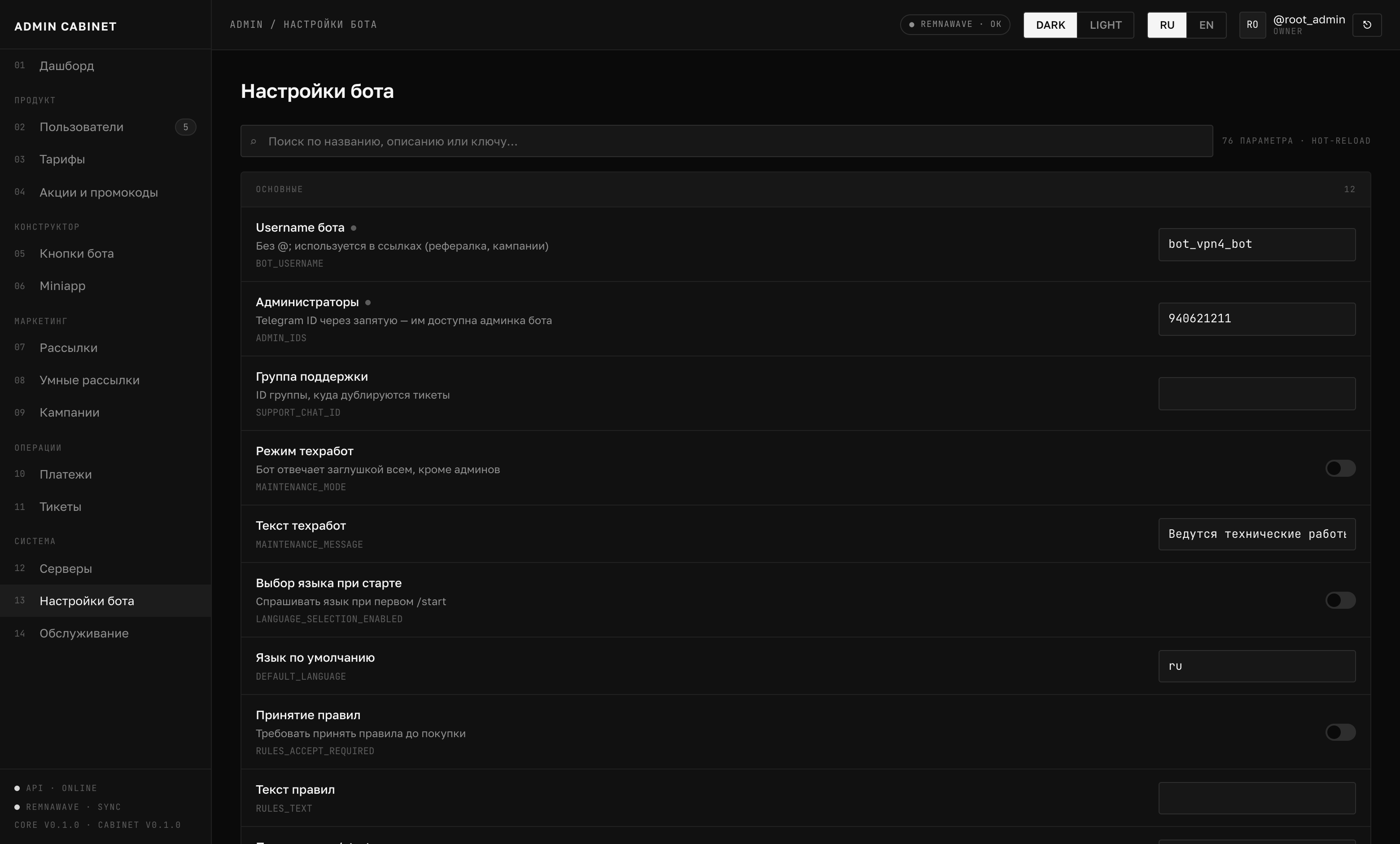This screenshot has width=1400, height=844.
Task: Click the ADMIN breadcrumb link
Action: [x=246, y=24]
